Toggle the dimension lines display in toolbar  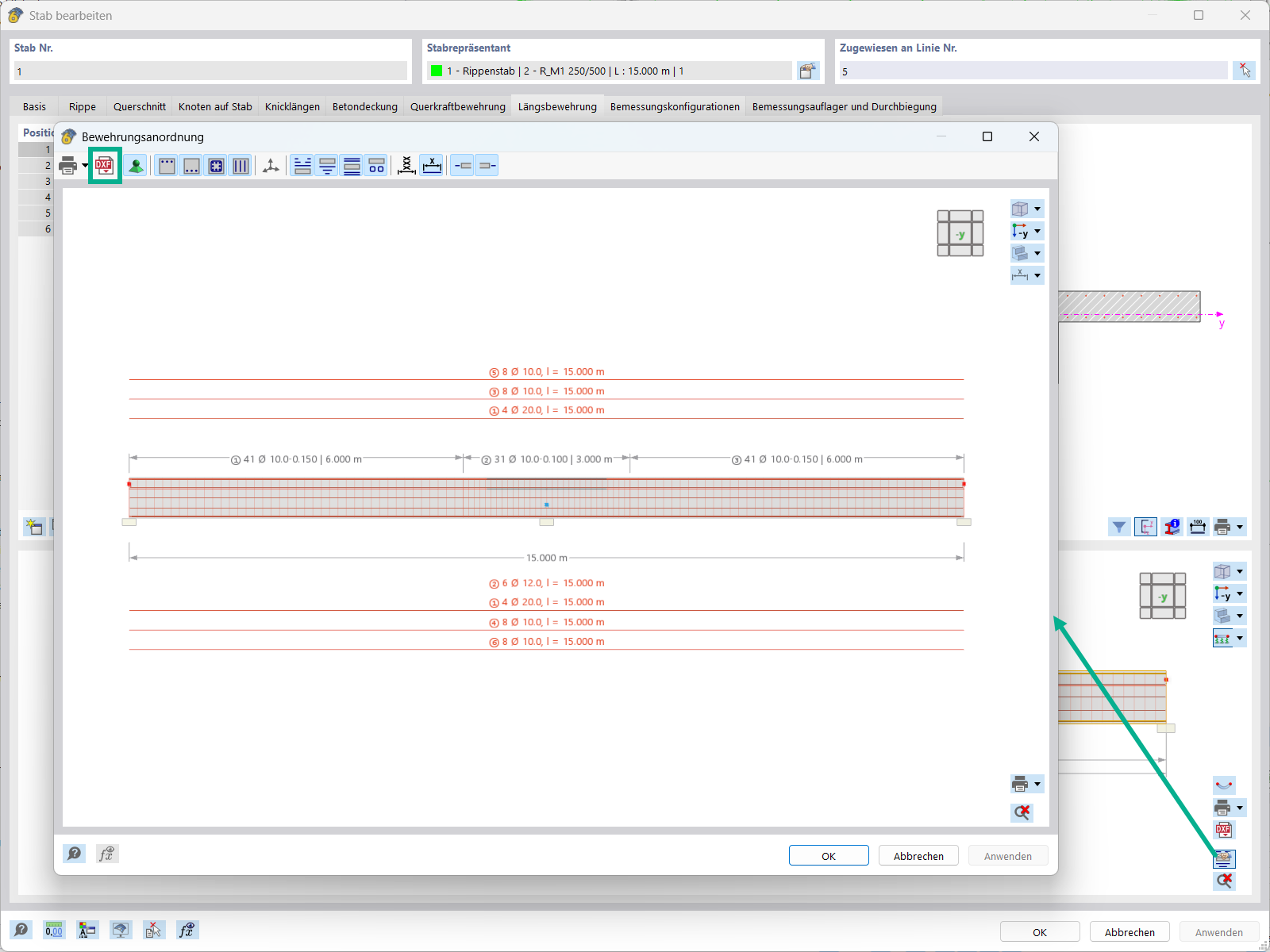click(432, 165)
